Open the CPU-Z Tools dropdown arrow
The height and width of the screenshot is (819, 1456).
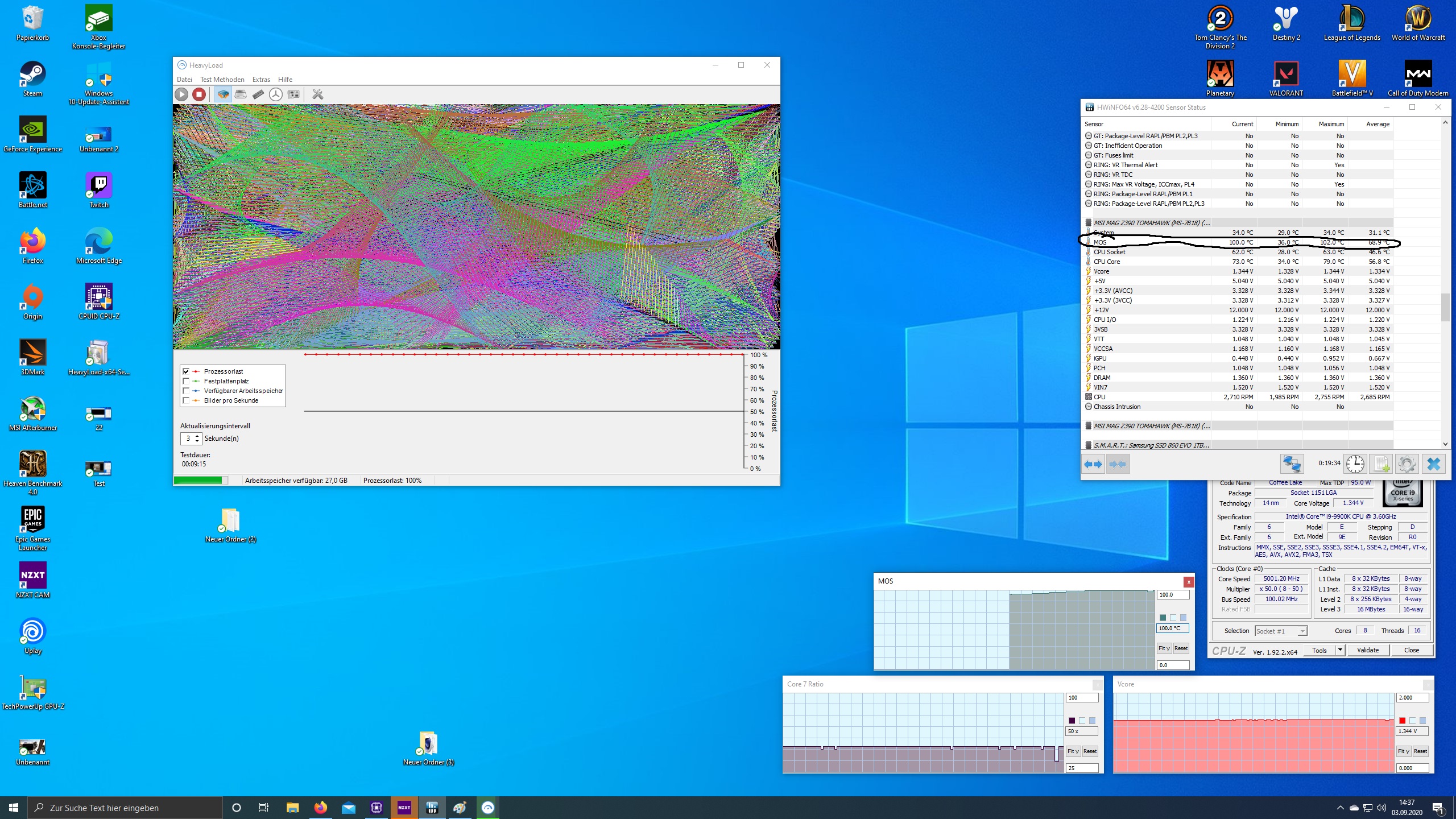1339,650
